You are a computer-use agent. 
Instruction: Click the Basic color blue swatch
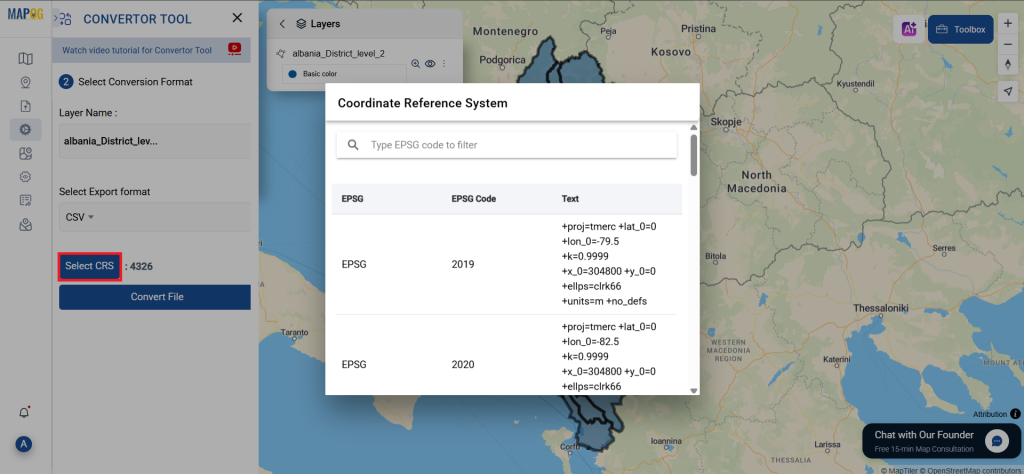pyautogui.click(x=293, y=74)
